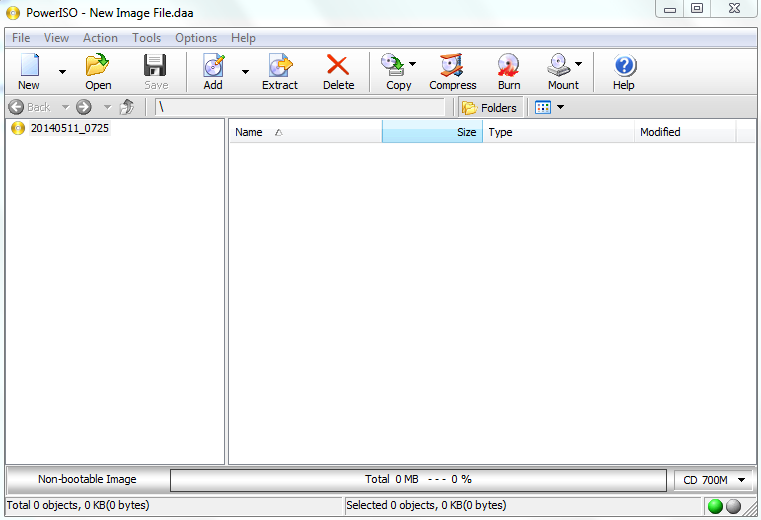Open the Options menu

(x=196, y=38)
